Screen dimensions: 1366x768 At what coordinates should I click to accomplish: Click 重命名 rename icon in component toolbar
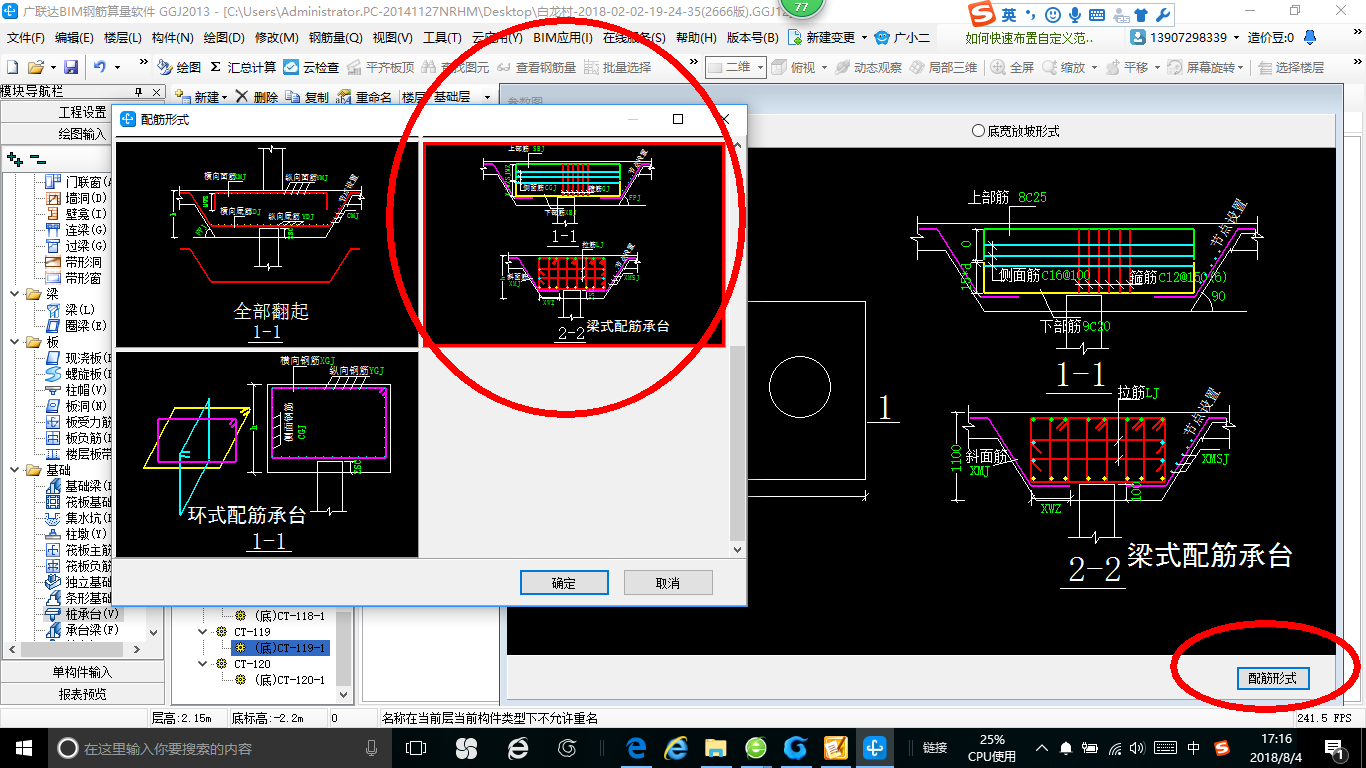point(364,97)
